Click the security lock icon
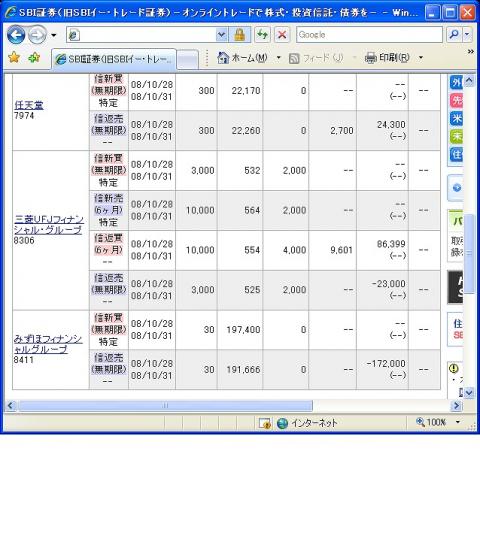 coord(239,35)
